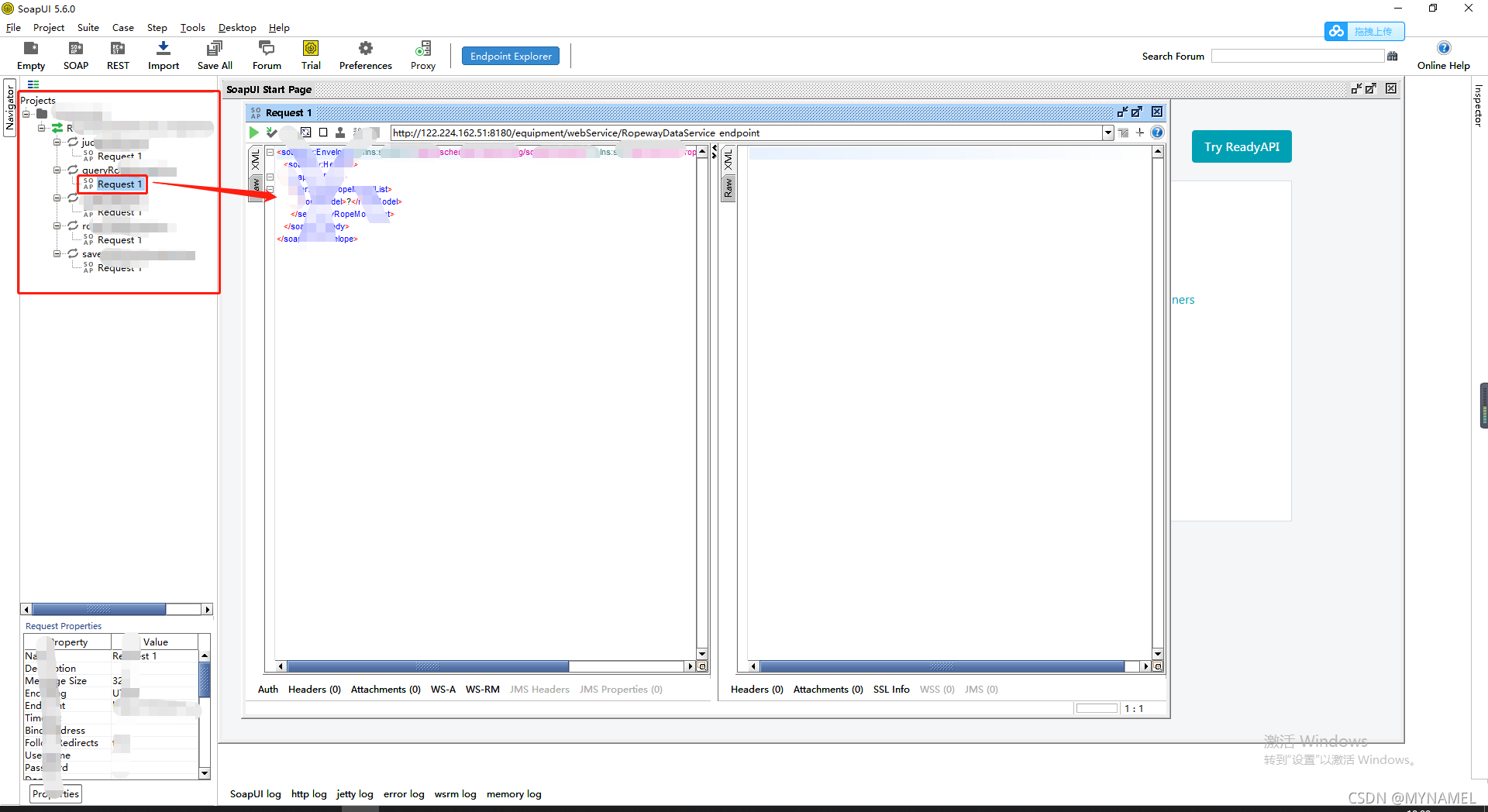The image size is (1488, 812).
Task: Open the response SSL Info tab
Action: click(x=891, y=690)
